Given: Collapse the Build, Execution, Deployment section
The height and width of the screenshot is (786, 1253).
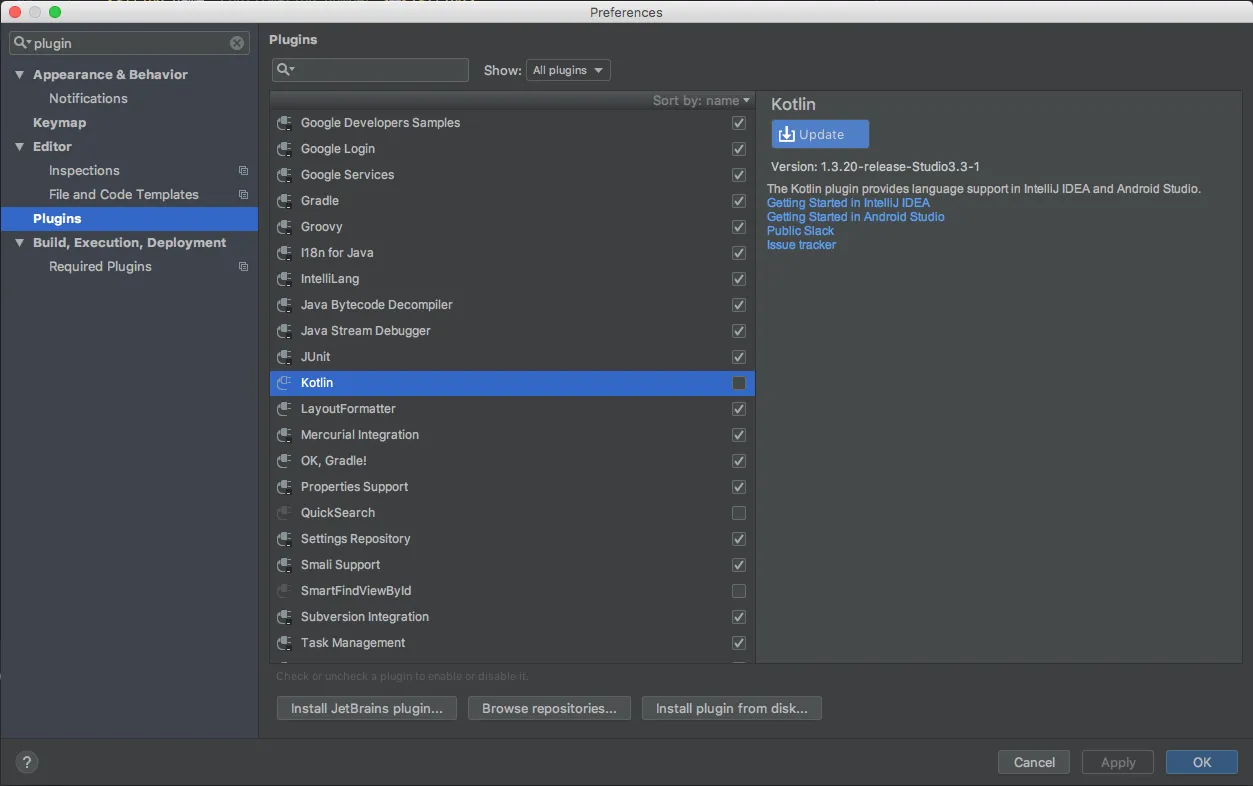Looking at the screenshot, I should pos(19,243).
